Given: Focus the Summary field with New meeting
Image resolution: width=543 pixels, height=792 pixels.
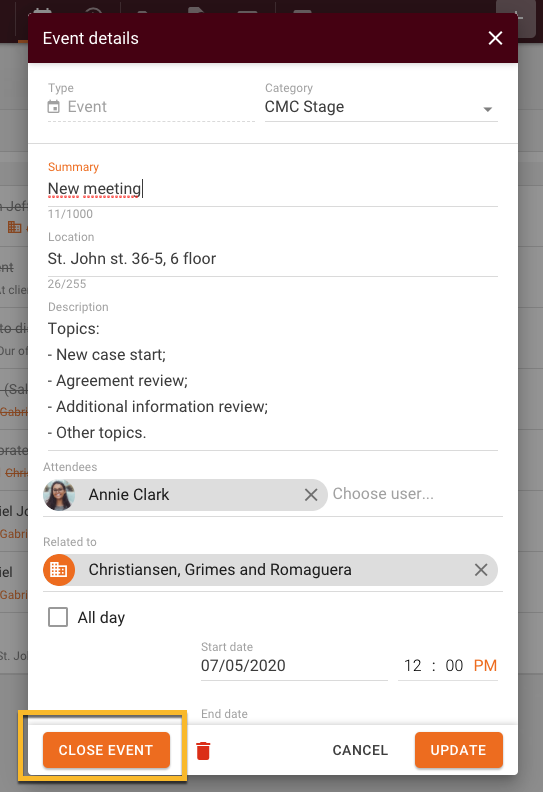Looking at the screenshot, I should coord(273,189).
